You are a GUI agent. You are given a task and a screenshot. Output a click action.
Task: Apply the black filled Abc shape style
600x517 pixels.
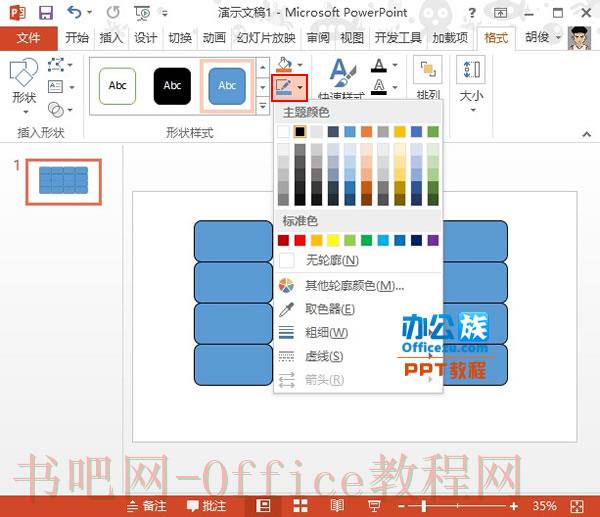coord(172,86)
